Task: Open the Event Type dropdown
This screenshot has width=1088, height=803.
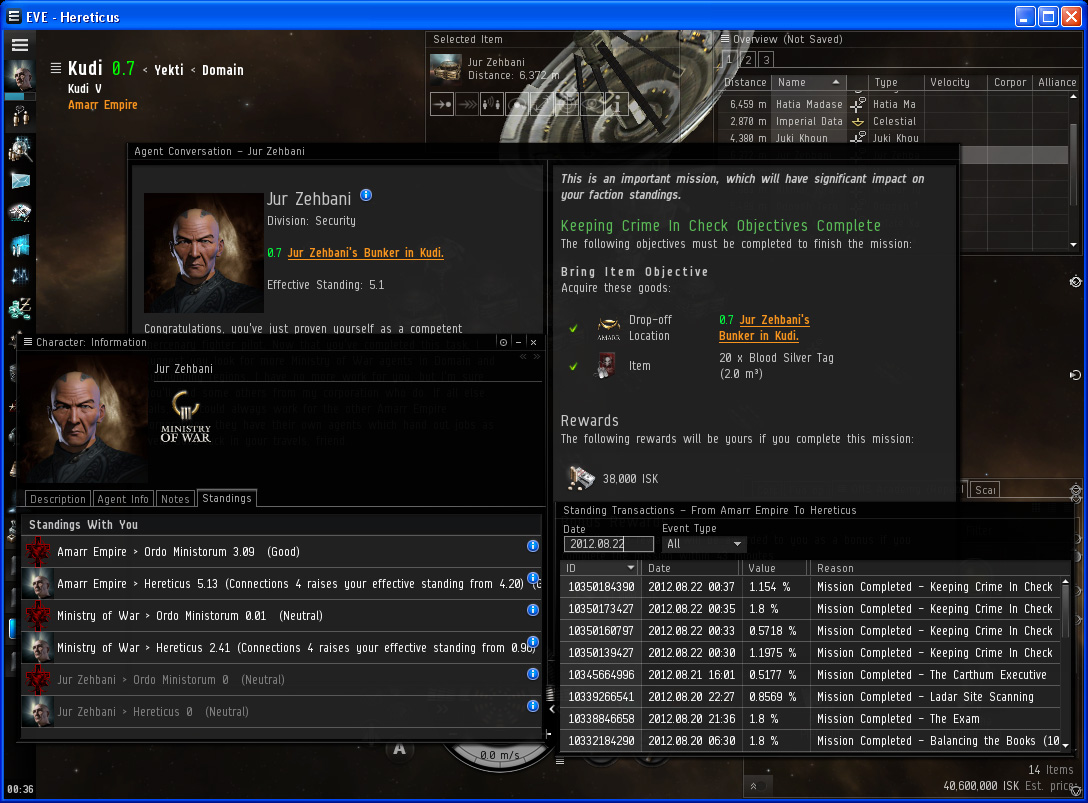Action: pos(704,544)
